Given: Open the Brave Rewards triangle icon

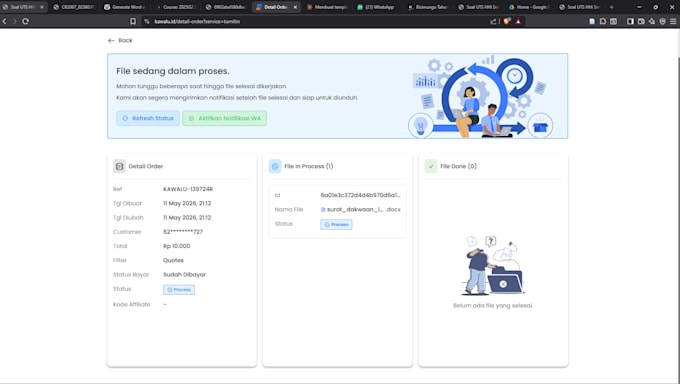Looking at the screenshot, I should (518, 21).
